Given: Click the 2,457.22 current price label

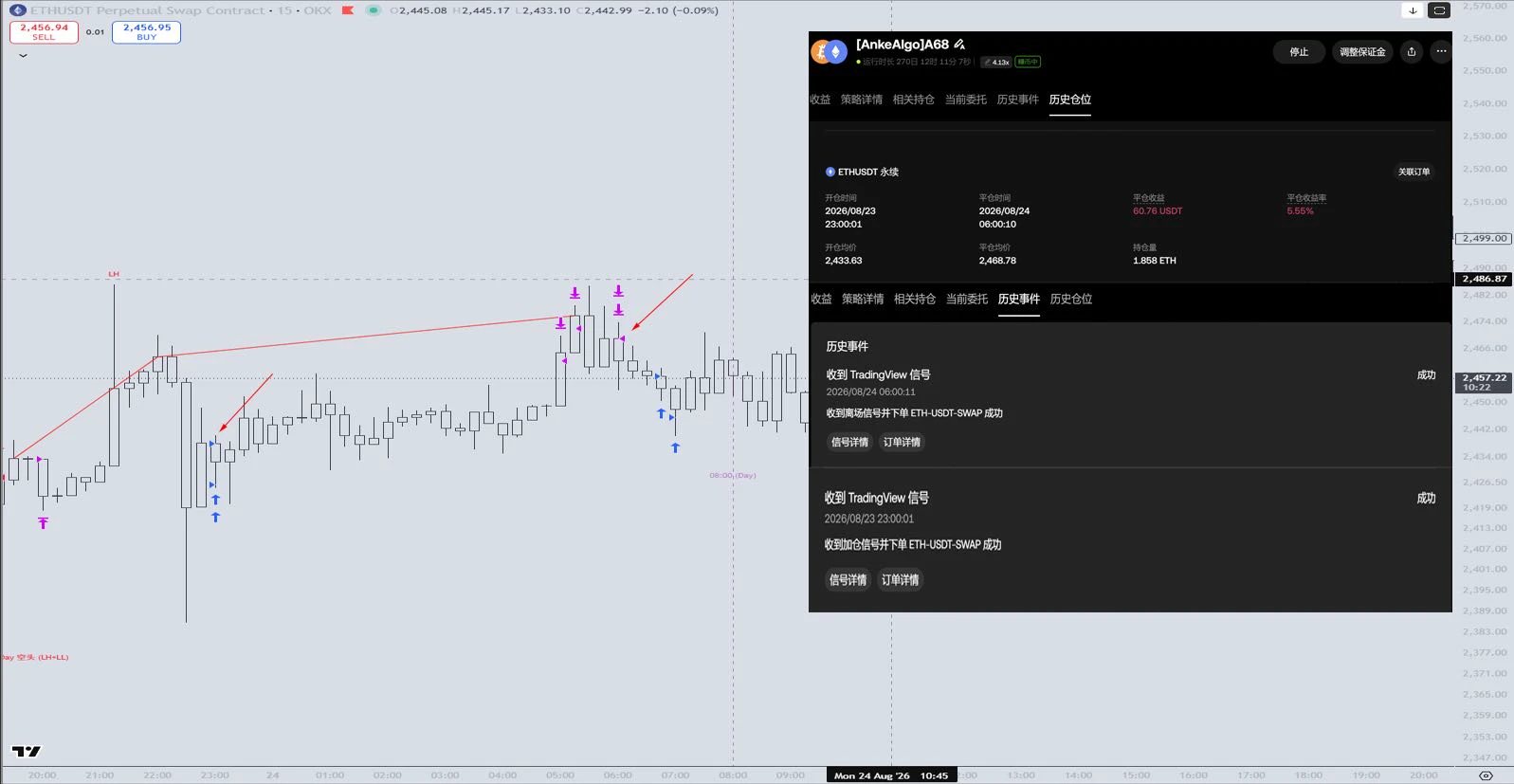Looking at the screenshot, I should pos(1484,382).
